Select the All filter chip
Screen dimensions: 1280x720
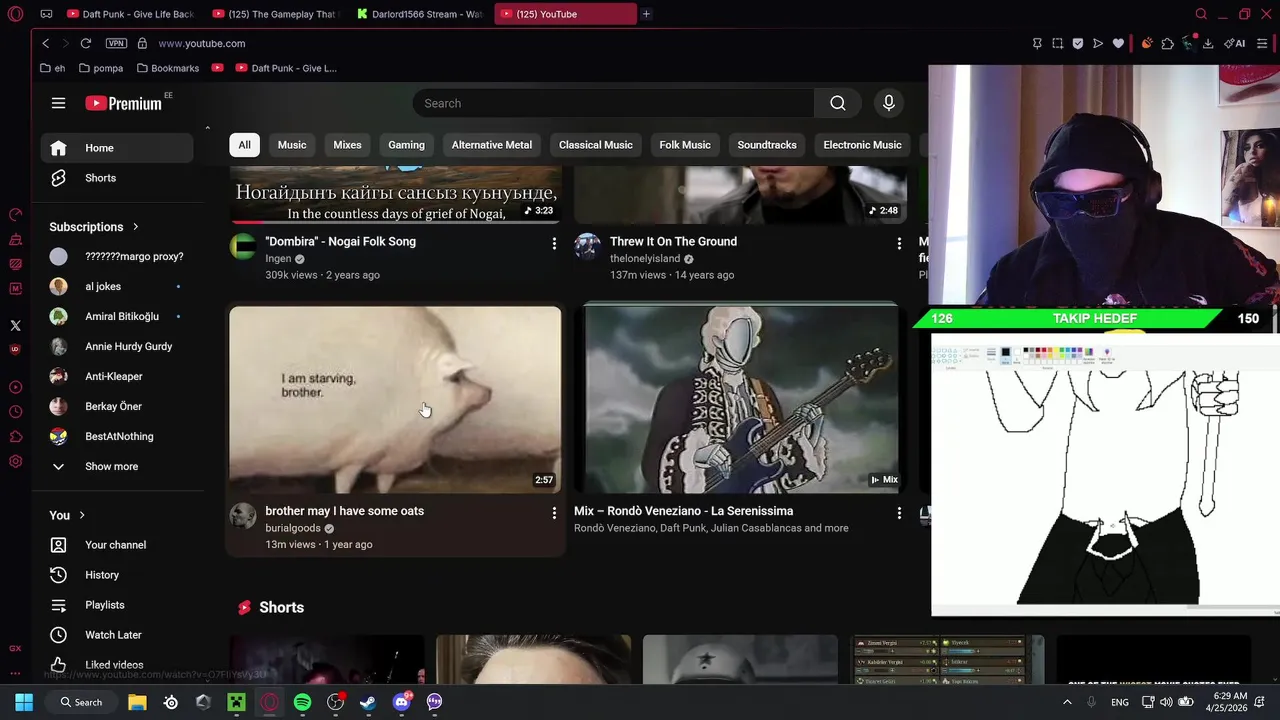[244, 145]
